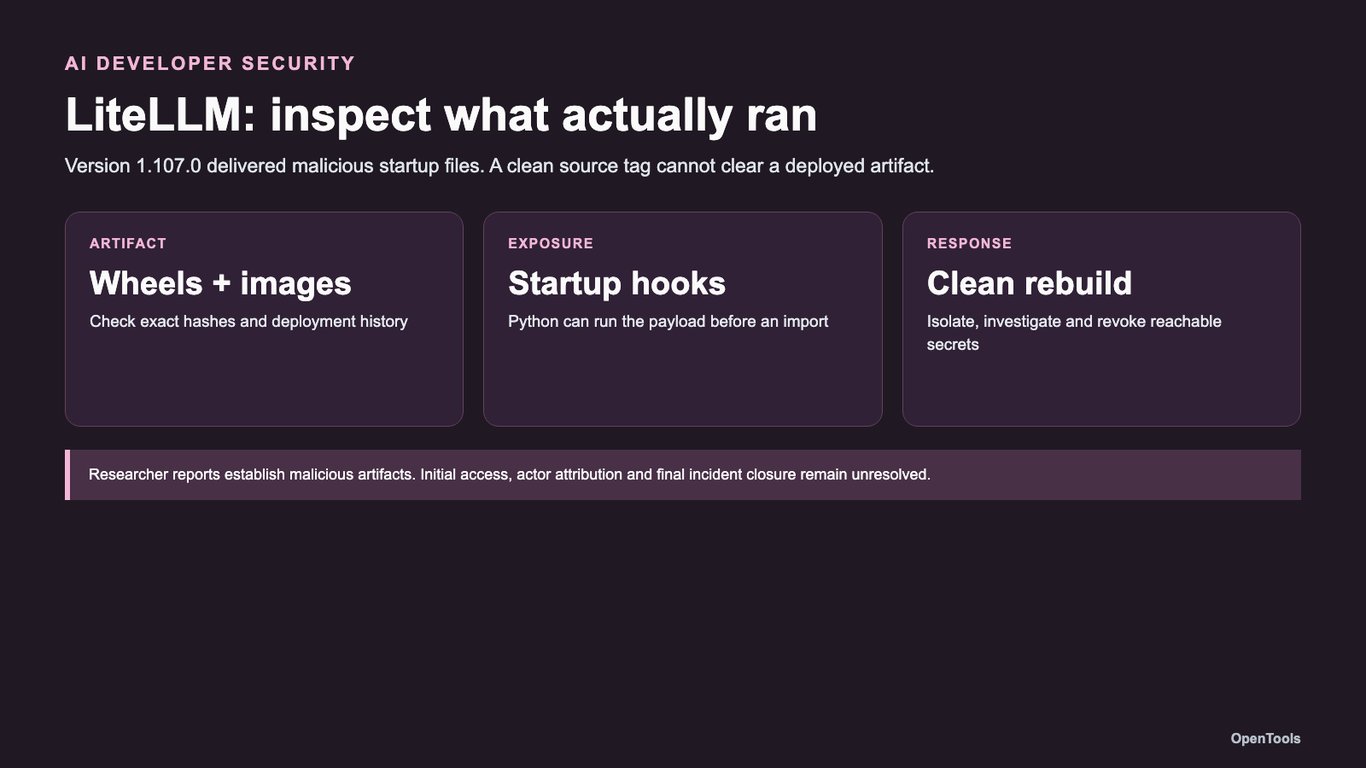Click the 'OpenTools' footer brand text

click(1266, 738)
